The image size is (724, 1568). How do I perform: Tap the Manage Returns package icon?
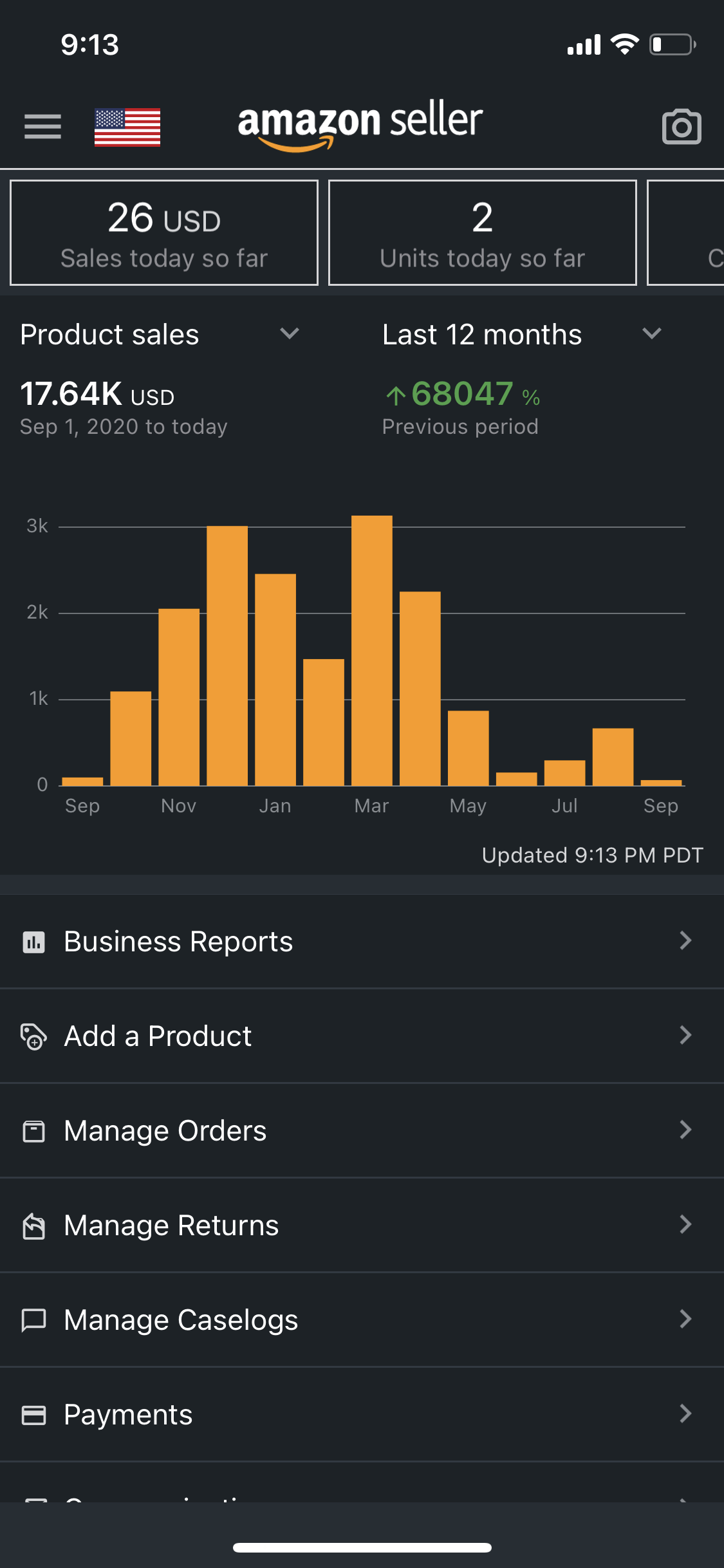click(33, 1226)
